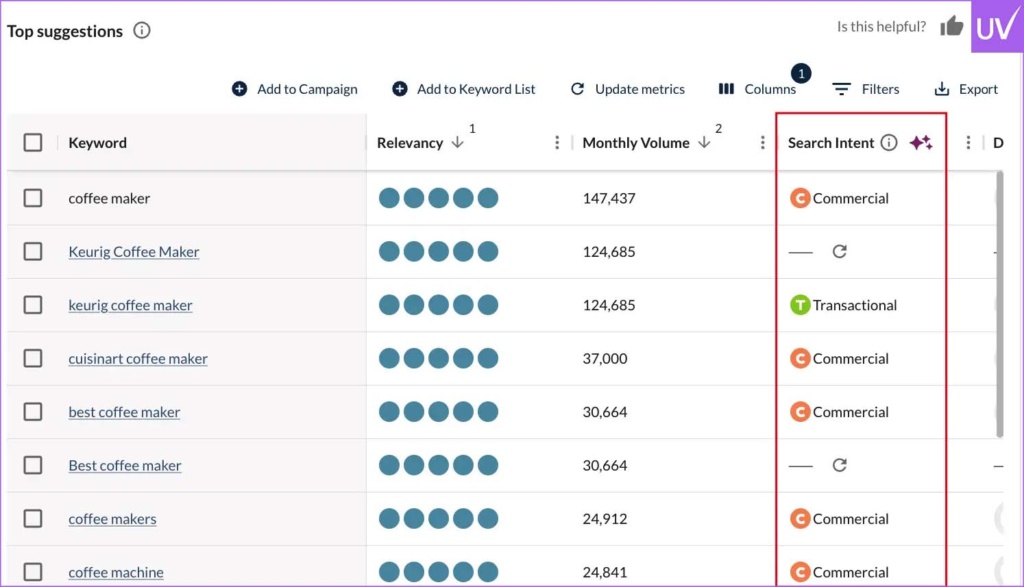This screenshot has height=587, width=1024.
Task: Check the box for coffee maker row
Action: click(33, 198)
